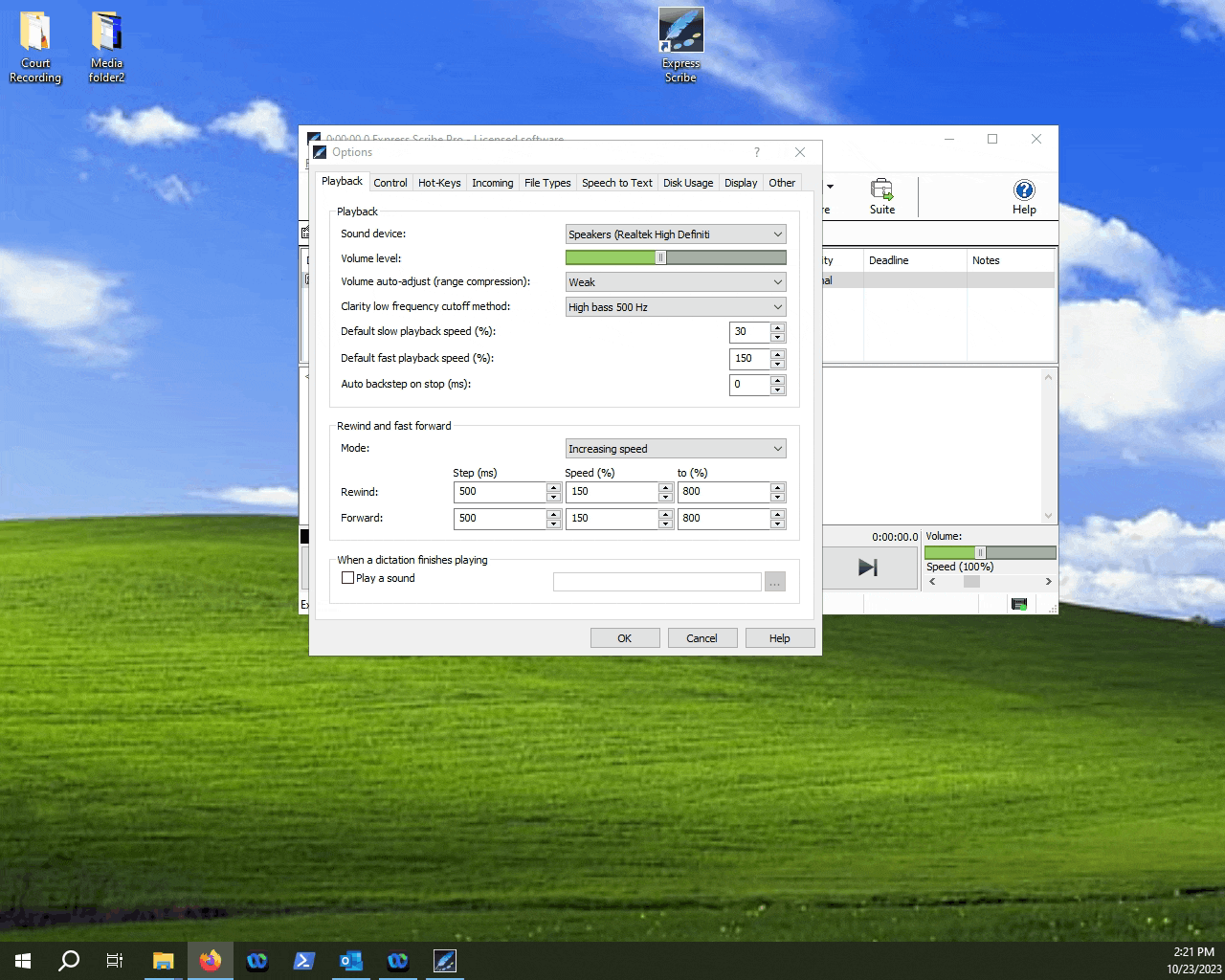Adjust the Volume level slider
Screen dimensions: 1225x980
point(661,257)
